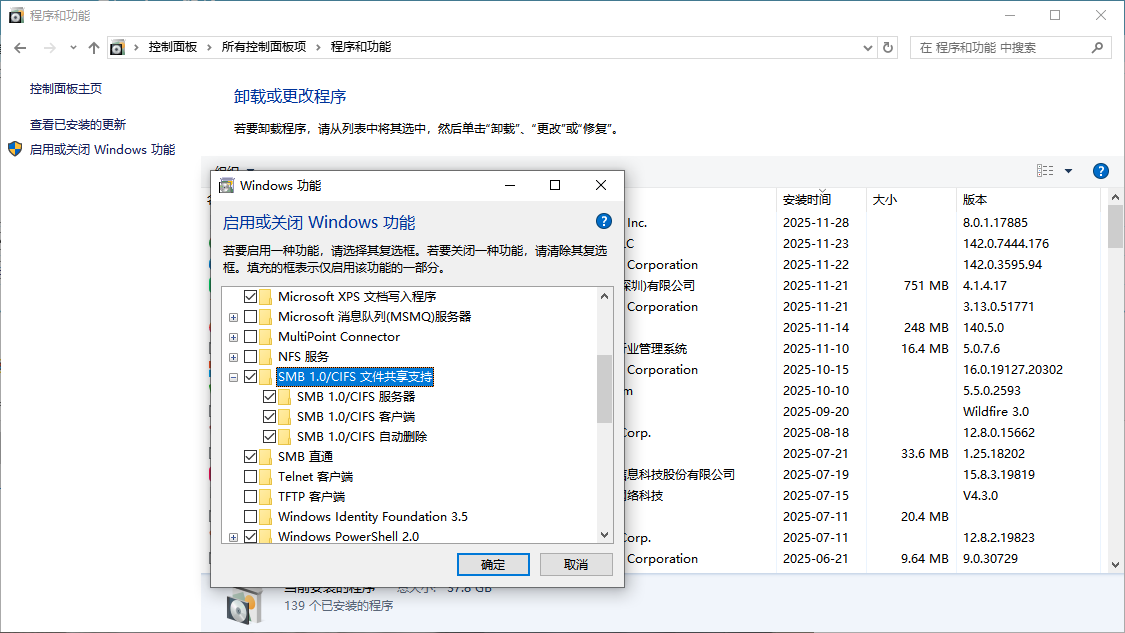Go back using the back arrow
Viewport: 1125px width, 633px height.
click(x=20, y=47)
